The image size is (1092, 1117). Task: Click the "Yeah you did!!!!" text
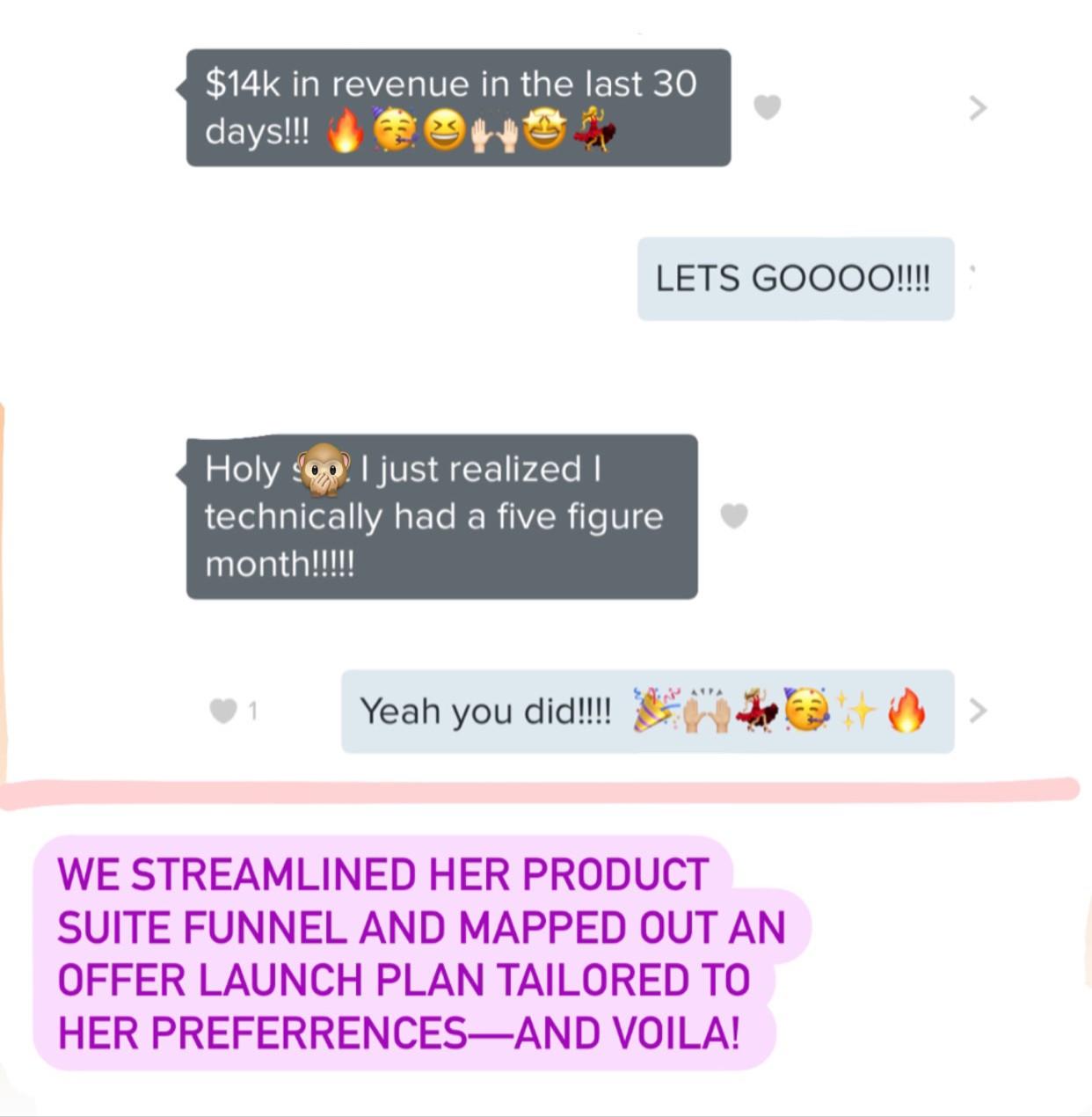(485, 712)
